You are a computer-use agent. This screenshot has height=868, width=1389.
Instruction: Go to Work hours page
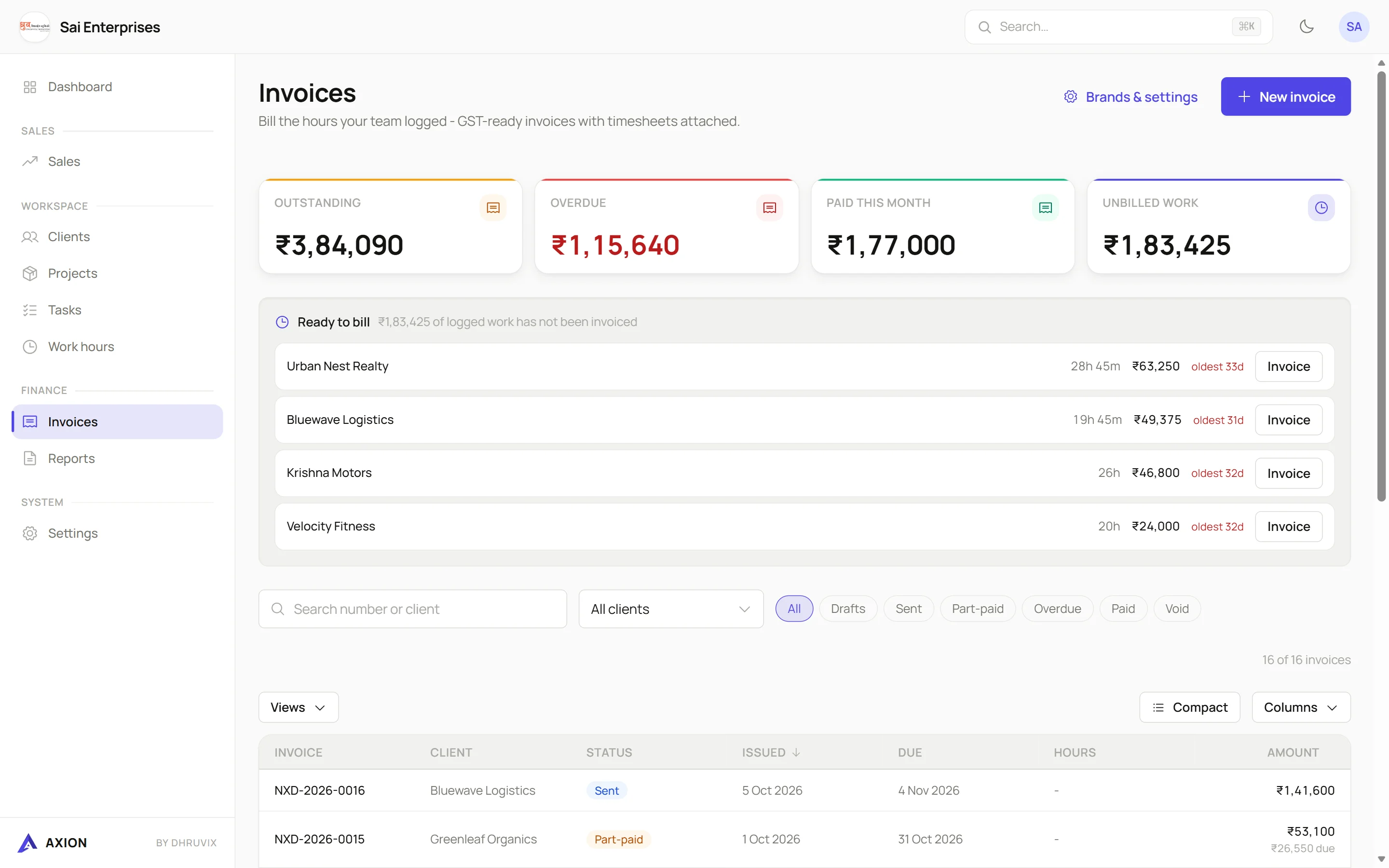pos(118,347)
